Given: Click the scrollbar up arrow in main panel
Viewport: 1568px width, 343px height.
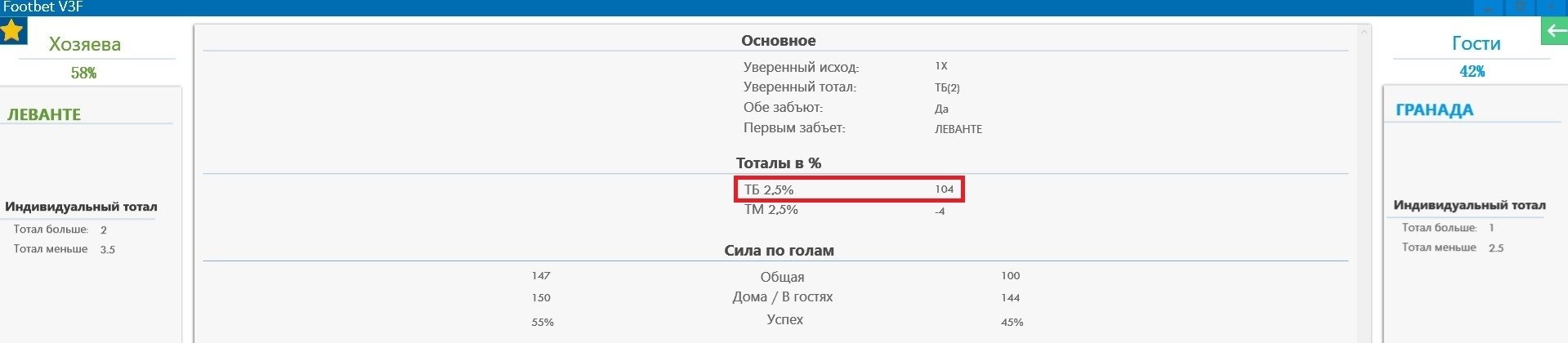Looking at the screenshot, I should (1363, 33).
